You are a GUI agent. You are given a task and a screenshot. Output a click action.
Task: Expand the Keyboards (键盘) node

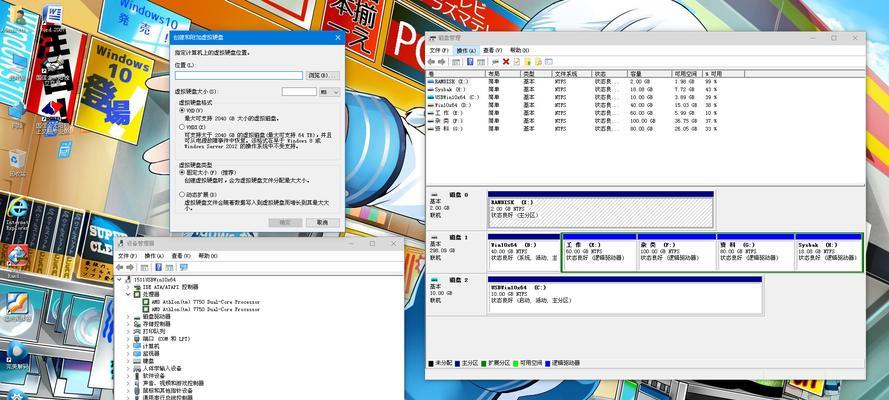point(128,361)
